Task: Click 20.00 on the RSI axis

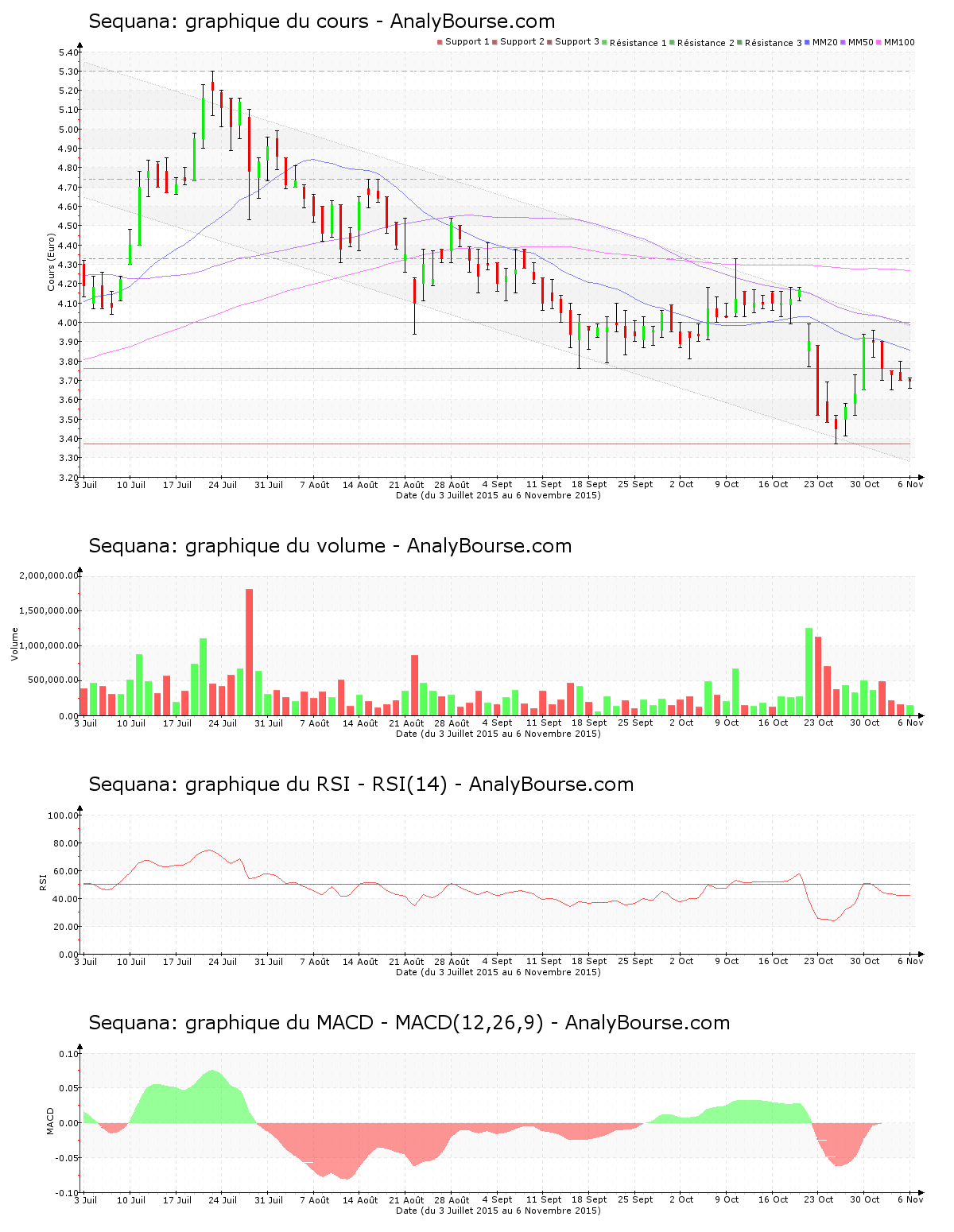Action: tap(65, 927)
